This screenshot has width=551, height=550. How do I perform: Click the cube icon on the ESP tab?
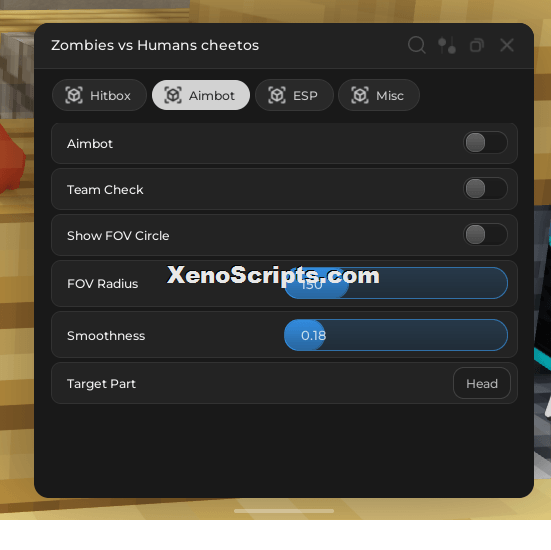[x=277, y=95]
